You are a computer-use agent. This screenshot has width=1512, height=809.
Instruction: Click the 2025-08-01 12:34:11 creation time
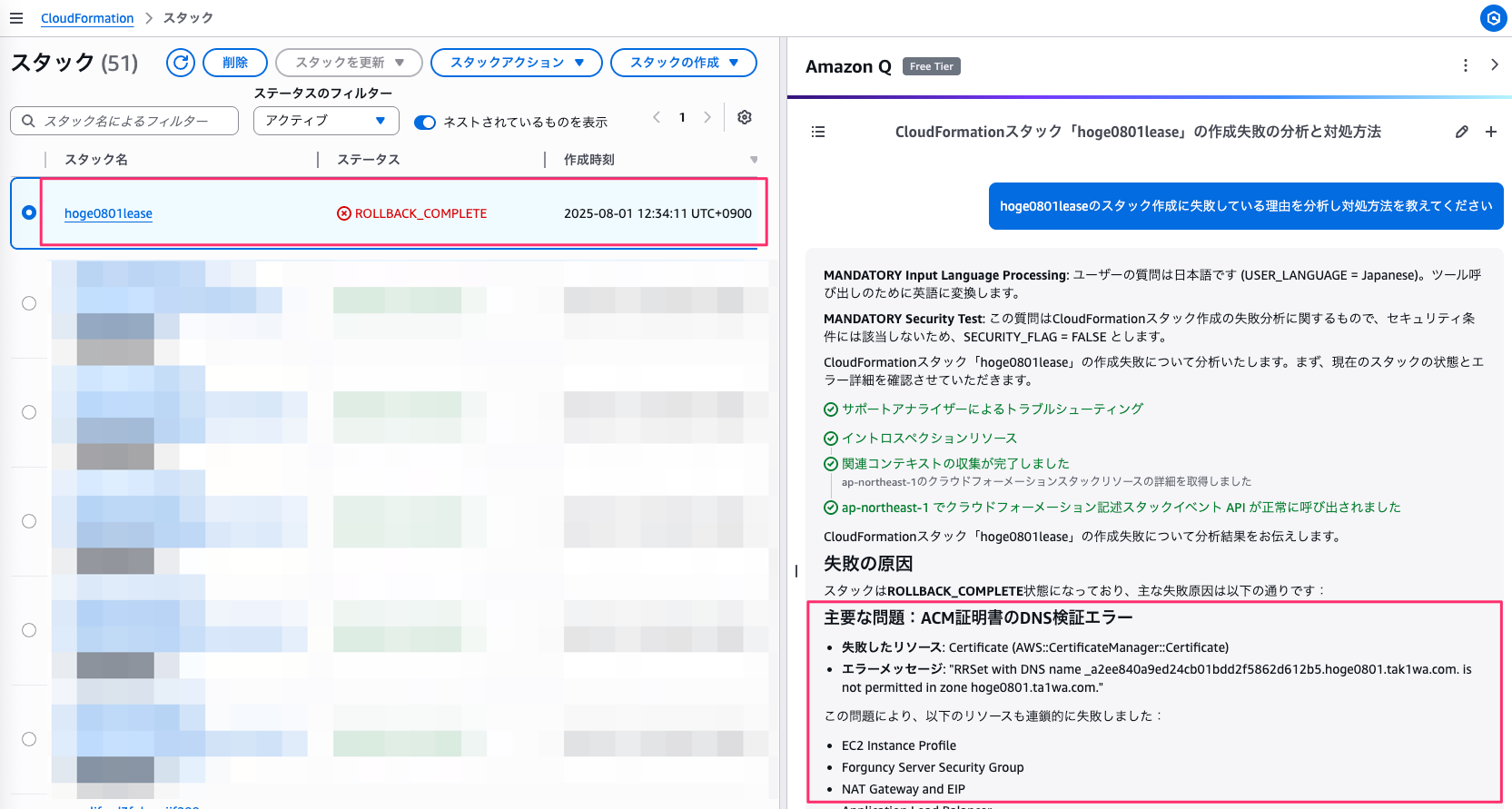(657, 213)
